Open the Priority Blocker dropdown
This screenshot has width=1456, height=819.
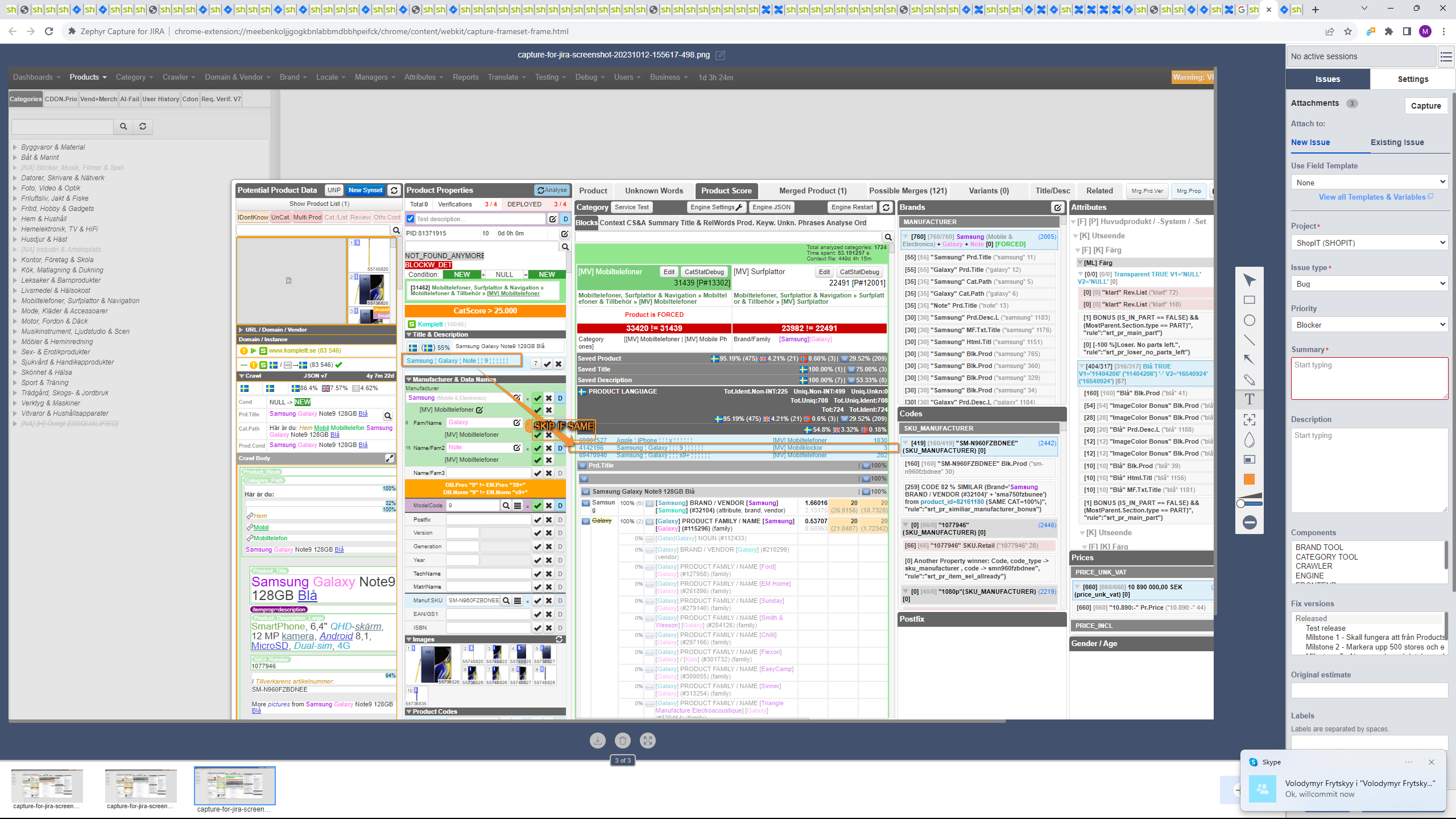(x=1369, y=325)
